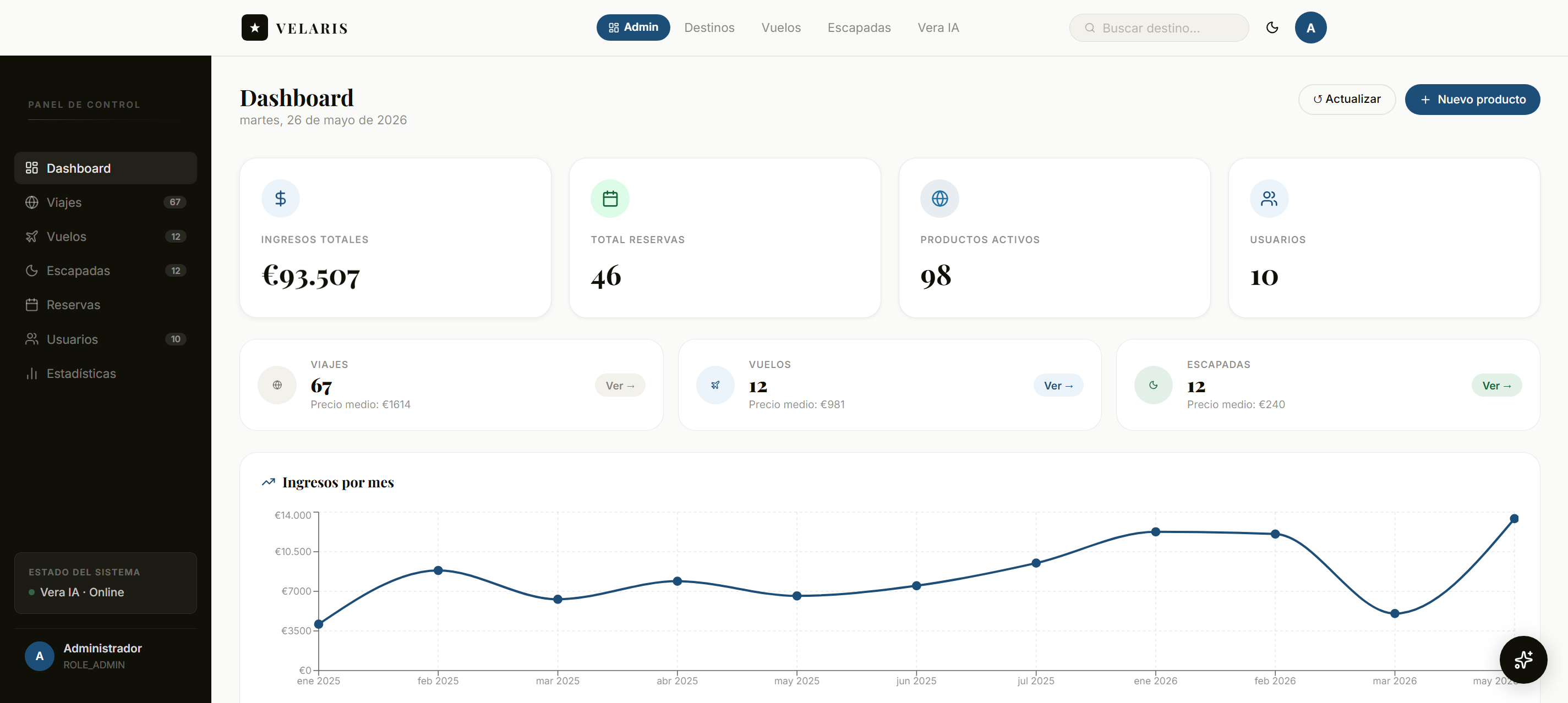
Task: Click the Dashboard page heading
Action: (x=297, y=97)
